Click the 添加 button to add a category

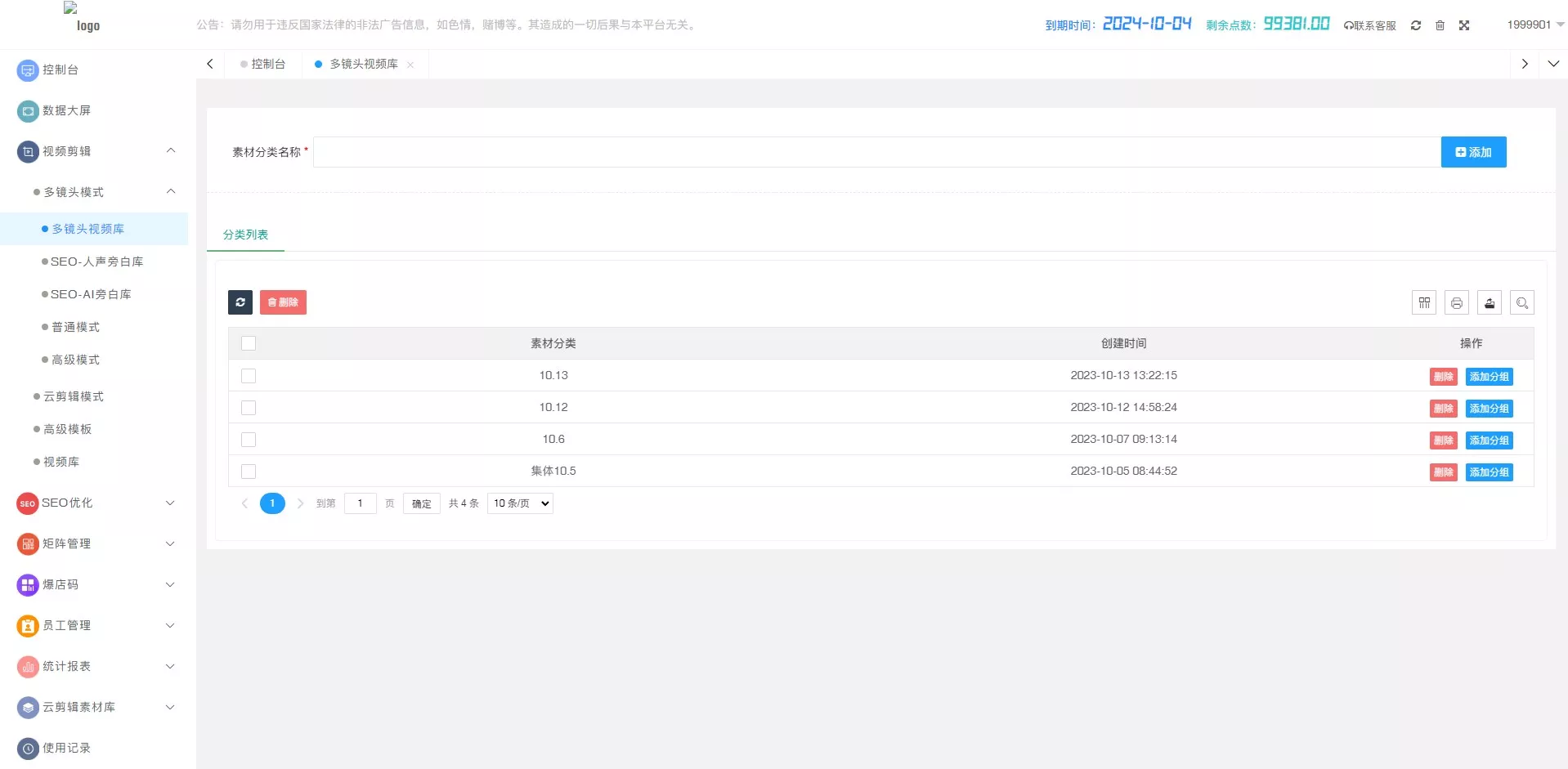click(1473, 152)
